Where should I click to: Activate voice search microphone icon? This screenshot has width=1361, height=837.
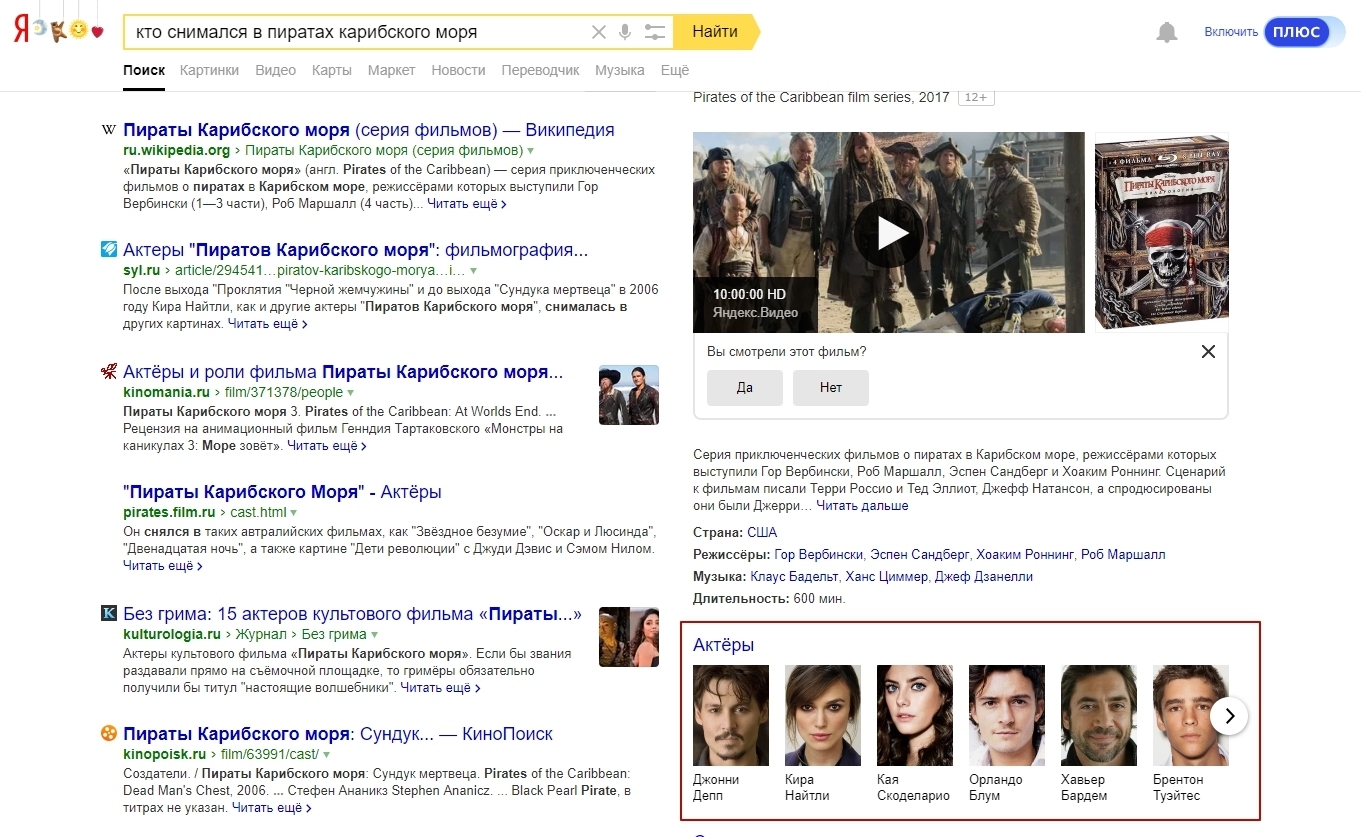(x=625, y=32)
